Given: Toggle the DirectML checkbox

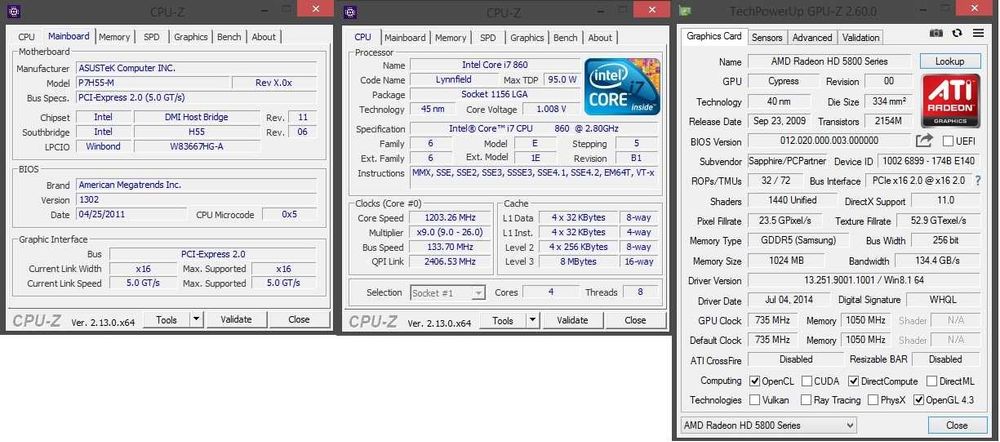Looking at the screenshot, I should (932, 381).
